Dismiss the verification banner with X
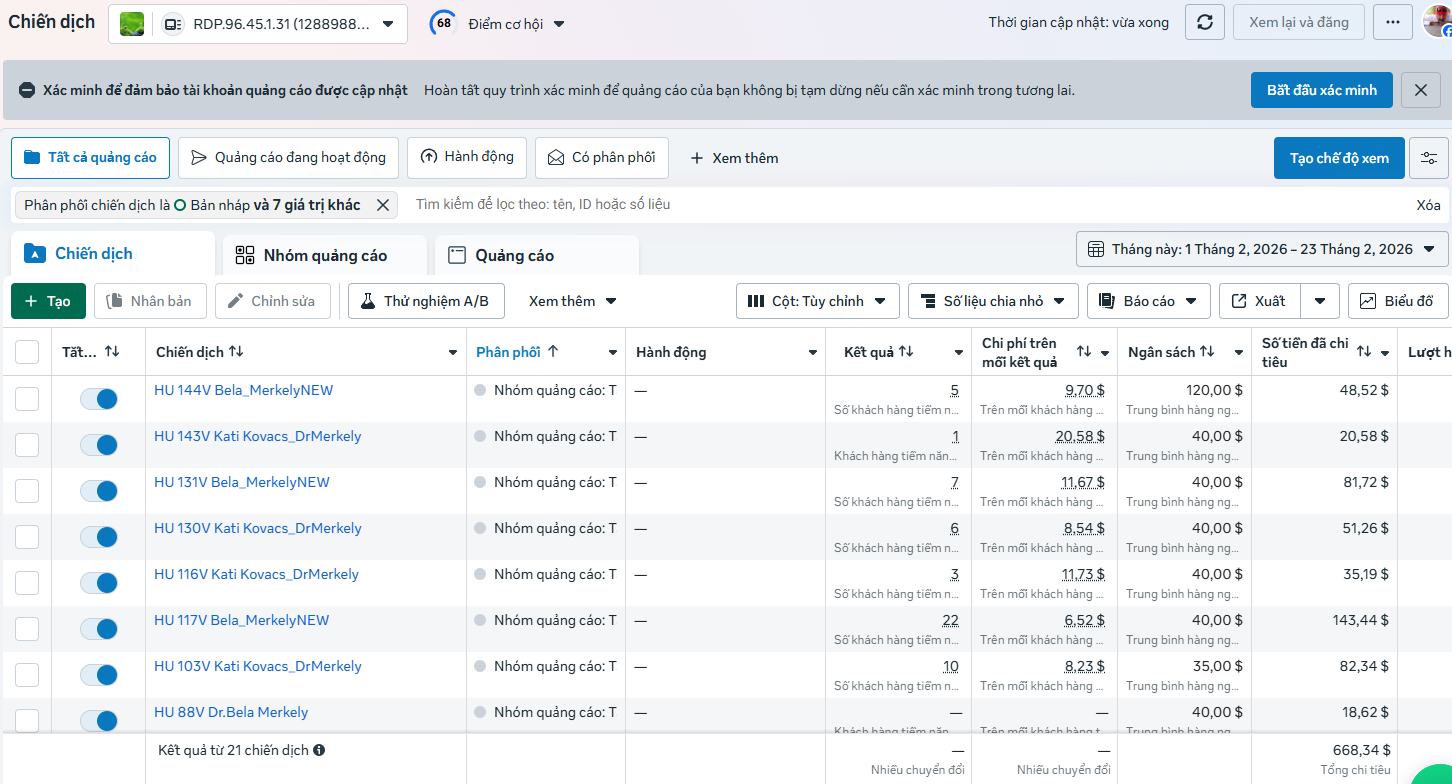This screenshot has height=784, width=1452. [x=1421, y=90]
